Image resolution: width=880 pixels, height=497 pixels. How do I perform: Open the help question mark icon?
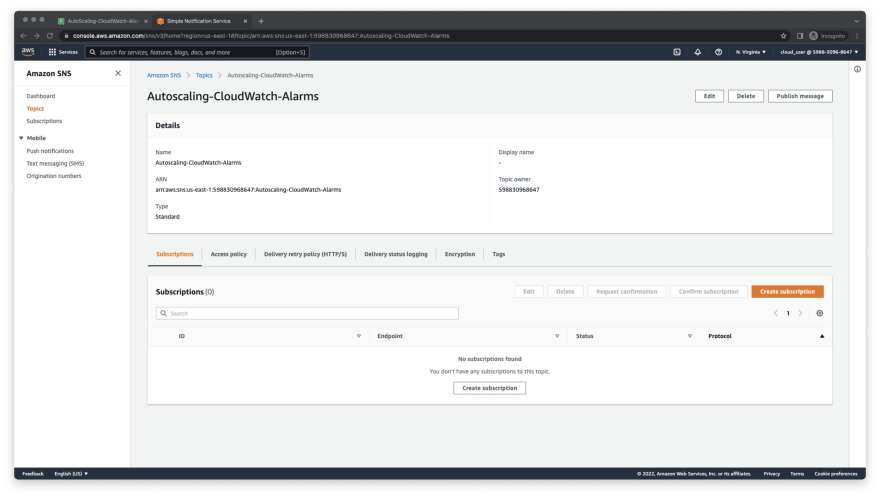(x=718, y=52)
